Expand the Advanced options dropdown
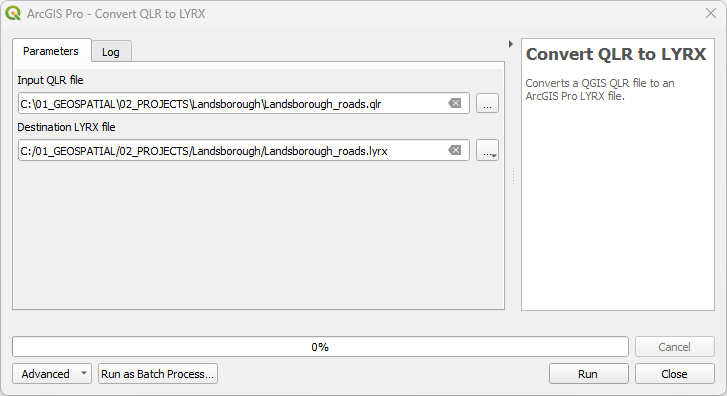The height and width of the screenshot is (396, 727). click(x=52, y=374)
